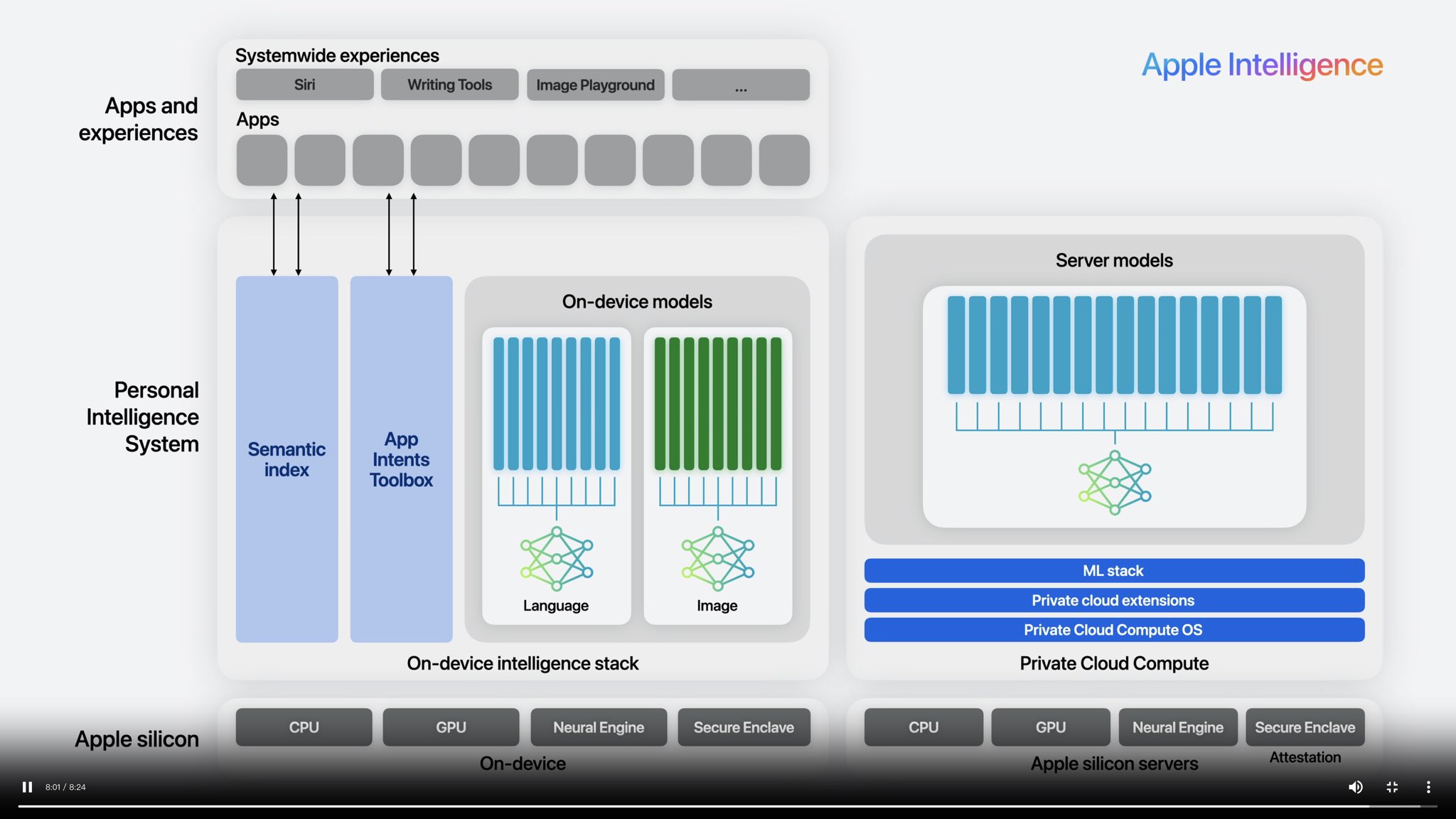The width and height of the screenshot is (1456, 819).
Task: Click the on-device Neural Engine box
Action: coord(599,727)
